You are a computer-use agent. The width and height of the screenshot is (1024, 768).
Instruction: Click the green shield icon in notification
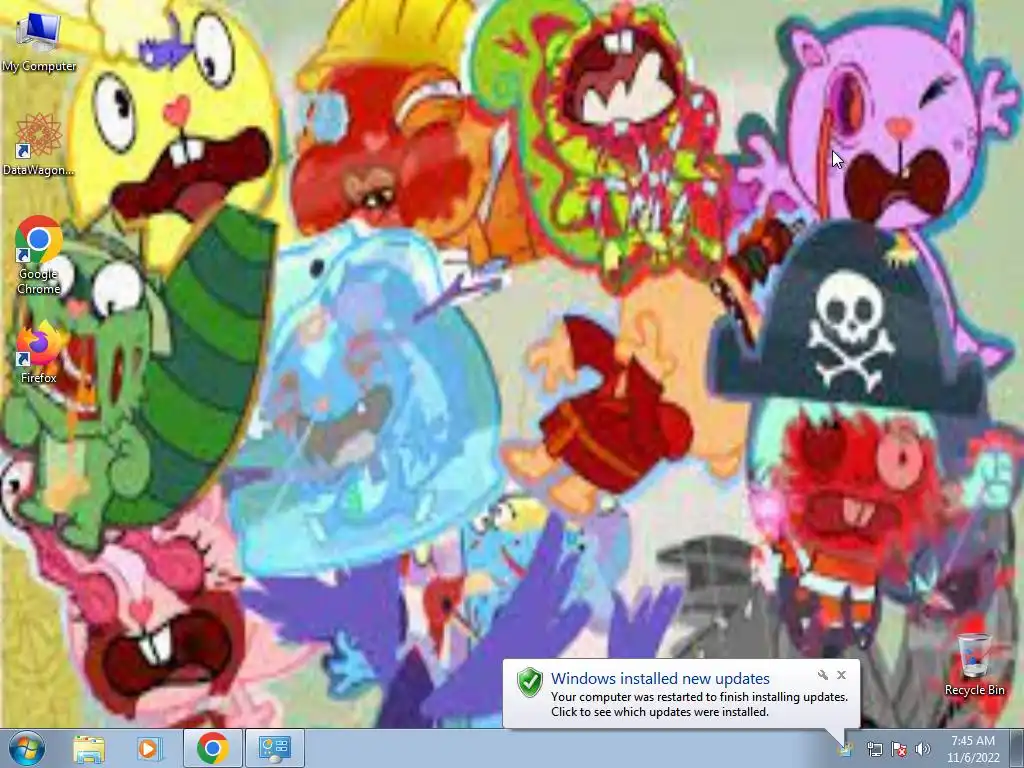(x=530, y=682)
